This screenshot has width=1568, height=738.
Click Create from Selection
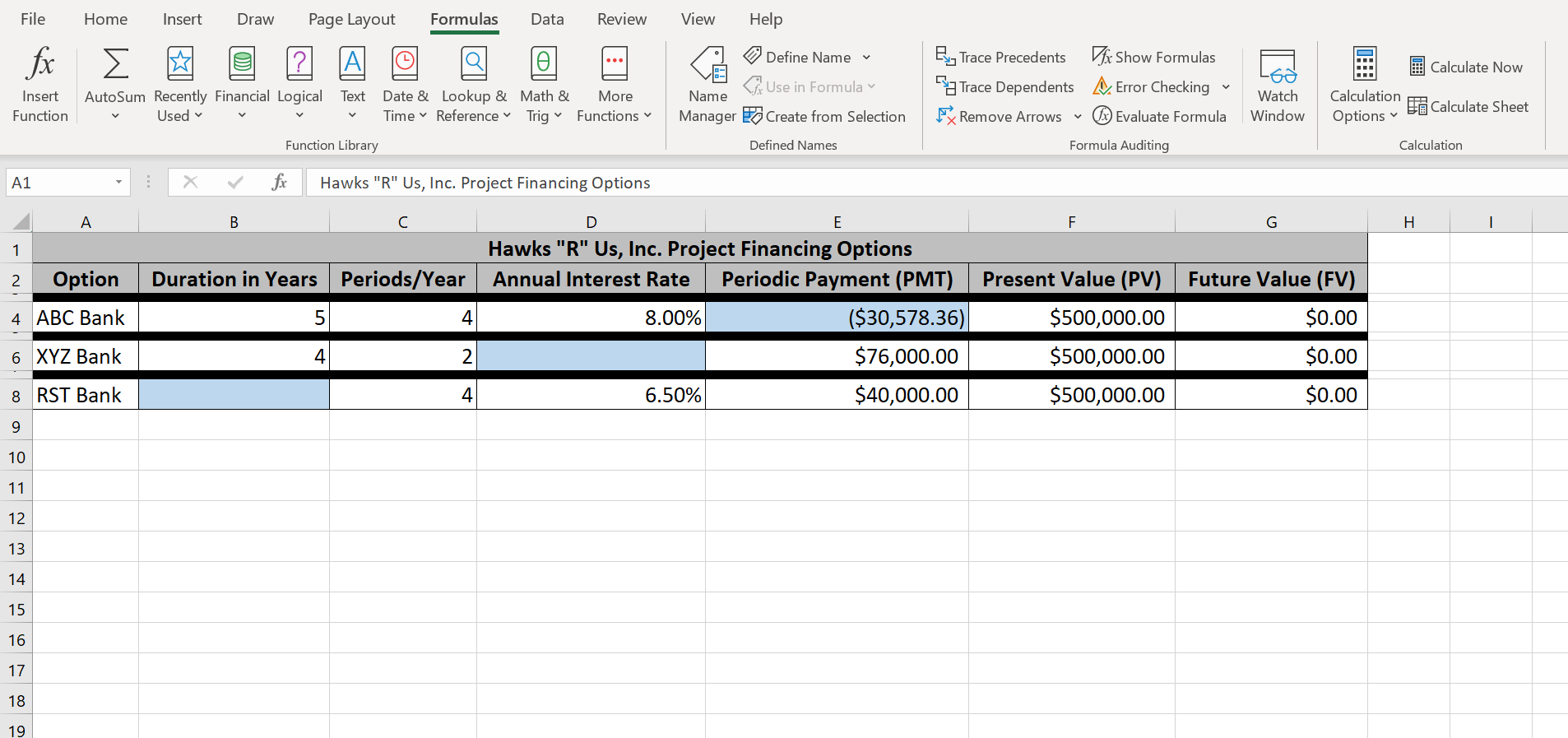[x=824, y=116]
